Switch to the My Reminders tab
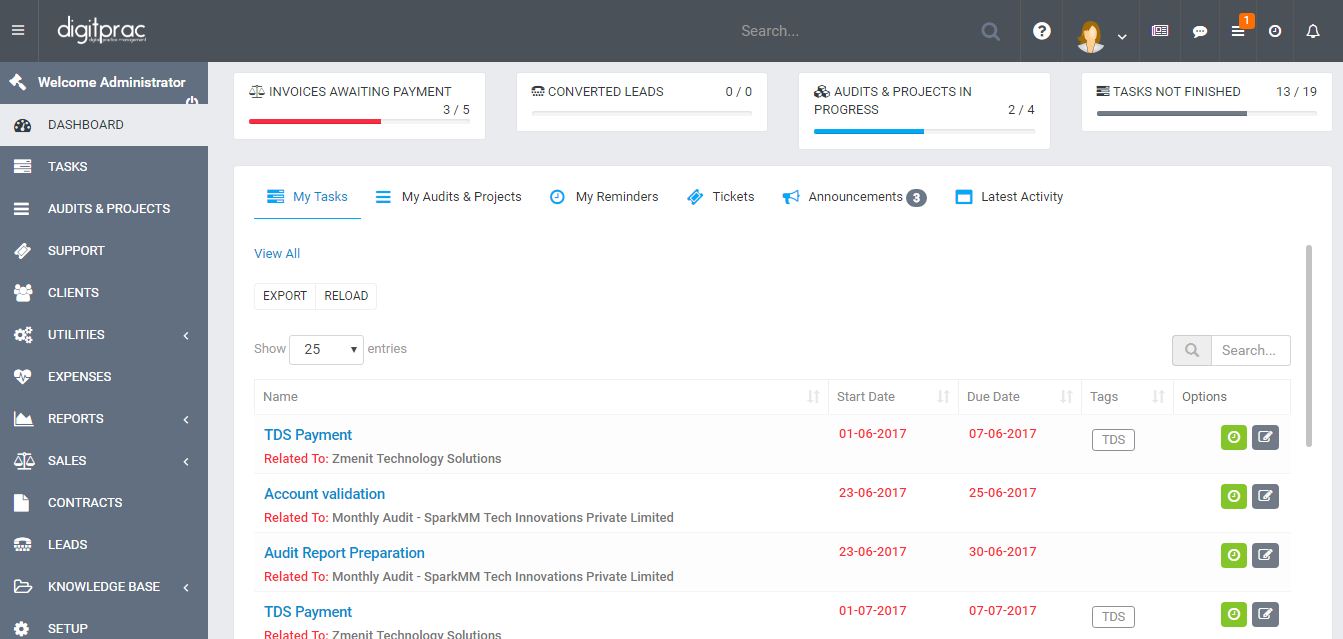 pos(604,197)
